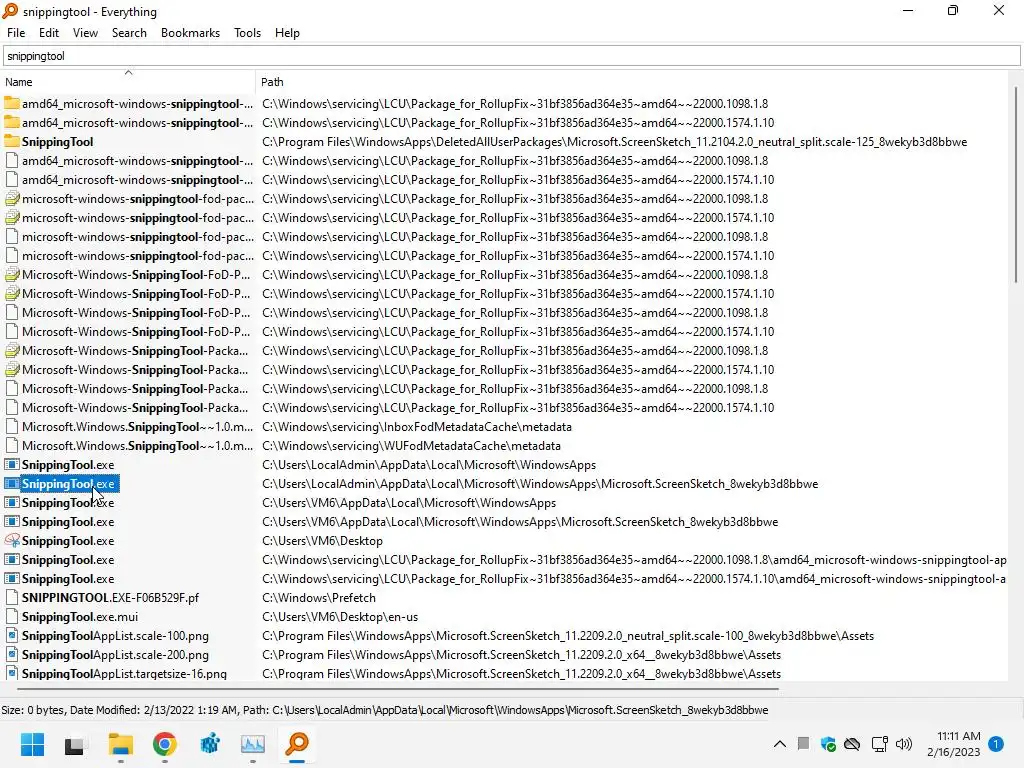
Task: Click the cloud sync tray icon
Action: click(852, 744)
